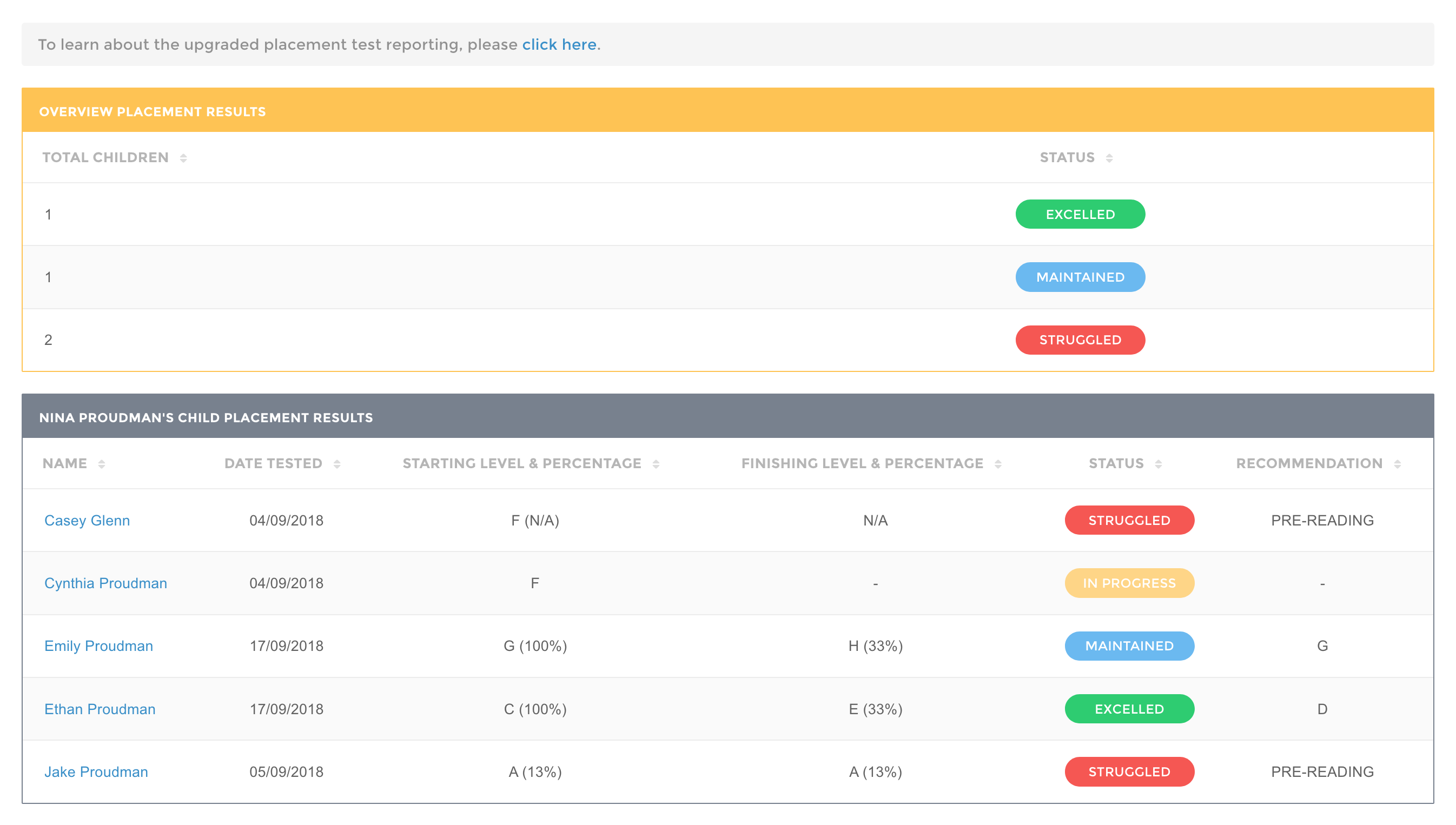Open Casey Glenn's profile link

tap(87, 520)
